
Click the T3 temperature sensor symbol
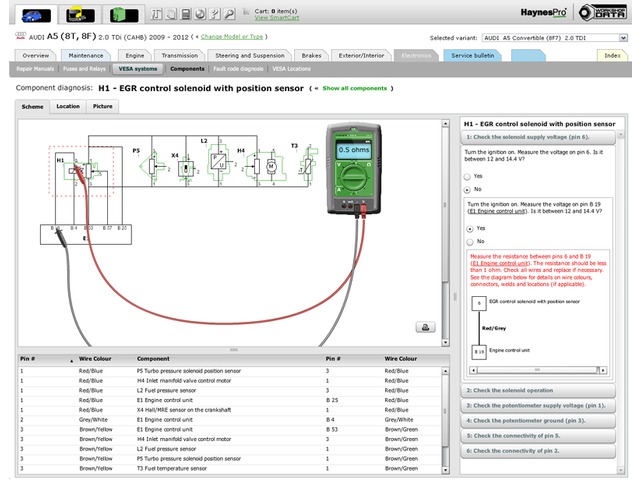(308, 165)
